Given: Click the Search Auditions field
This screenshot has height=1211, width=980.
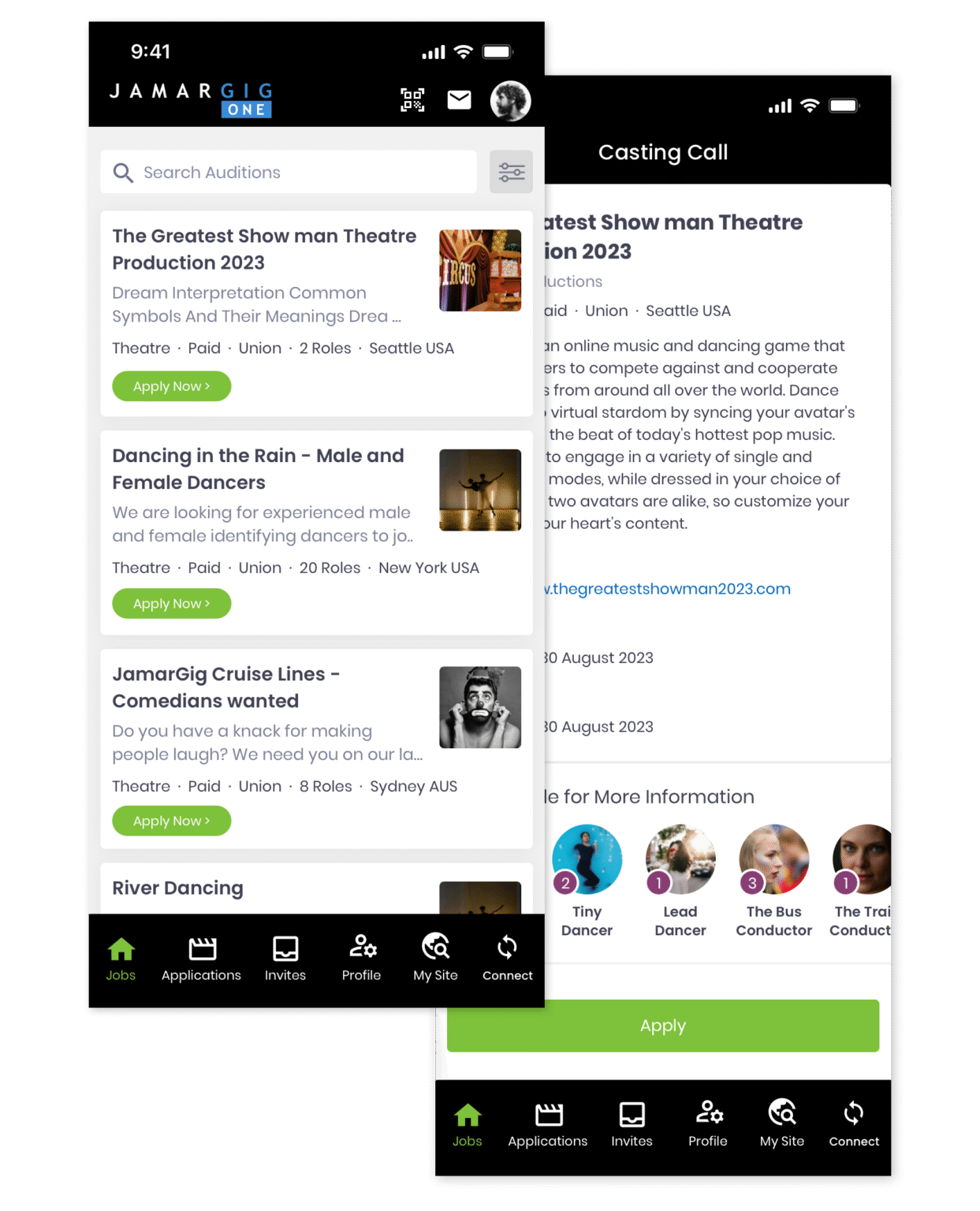Looking at the screenshot, I should (289, 172).
